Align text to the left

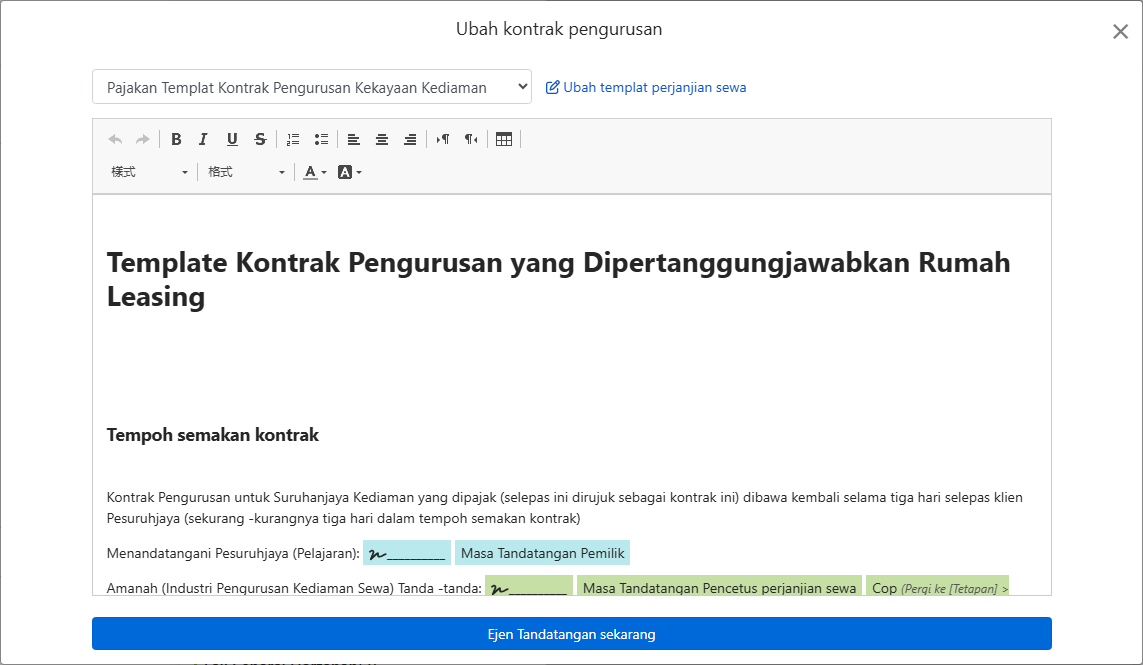tap(354, 139)
